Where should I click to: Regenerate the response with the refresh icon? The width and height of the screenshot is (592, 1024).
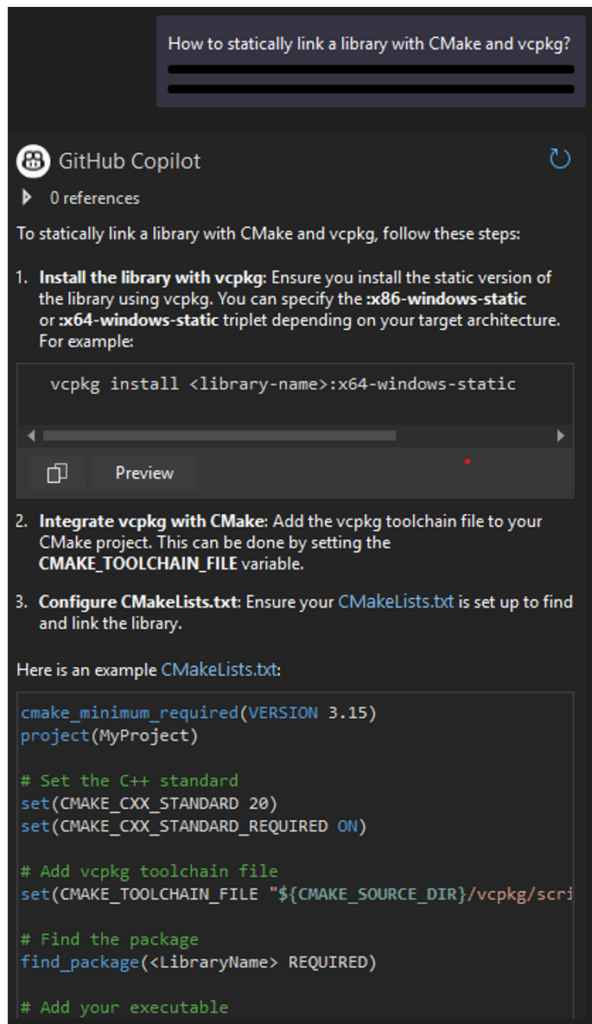tap(560, 159)
